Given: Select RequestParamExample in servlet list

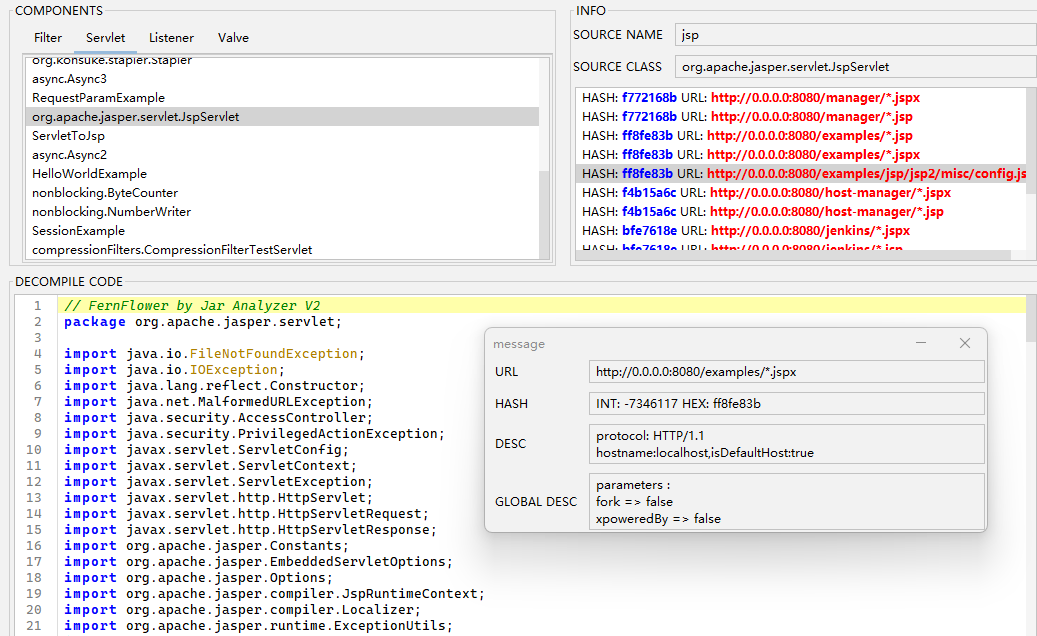Looking at the screenshot, I should (98, 98).
